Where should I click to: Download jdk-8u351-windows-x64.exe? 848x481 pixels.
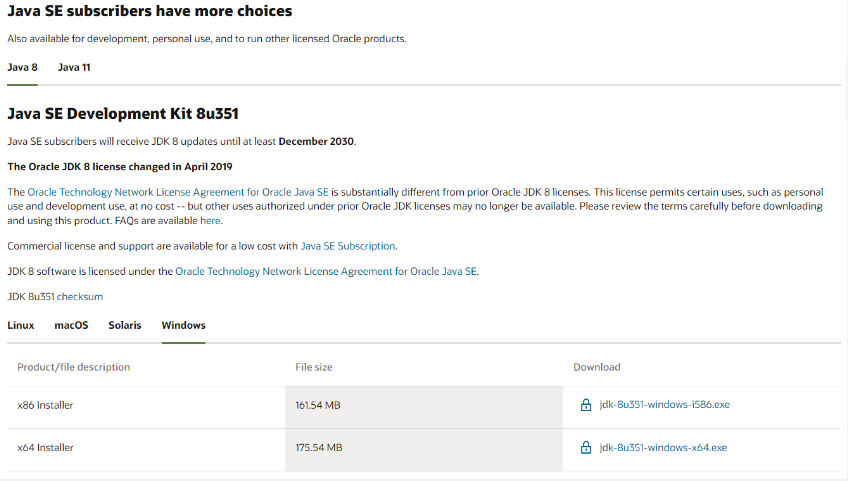pyautogui.click(x=663, y=447)
